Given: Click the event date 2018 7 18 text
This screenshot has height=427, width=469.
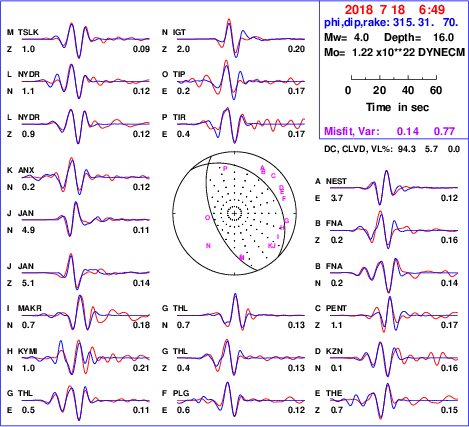Looking at the screenshot, I should pyautogui.click(x=375, y=10).
